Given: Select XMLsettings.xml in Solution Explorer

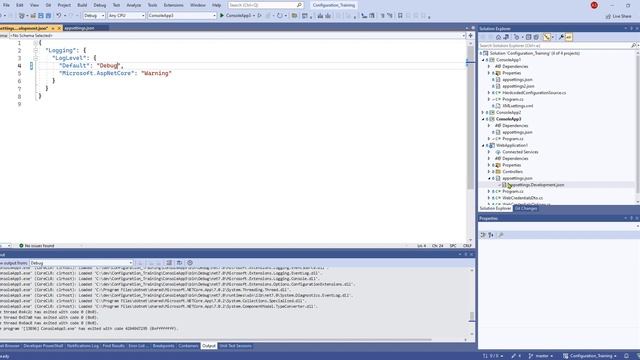Looking at the screenshot, I should coord(518,106).
